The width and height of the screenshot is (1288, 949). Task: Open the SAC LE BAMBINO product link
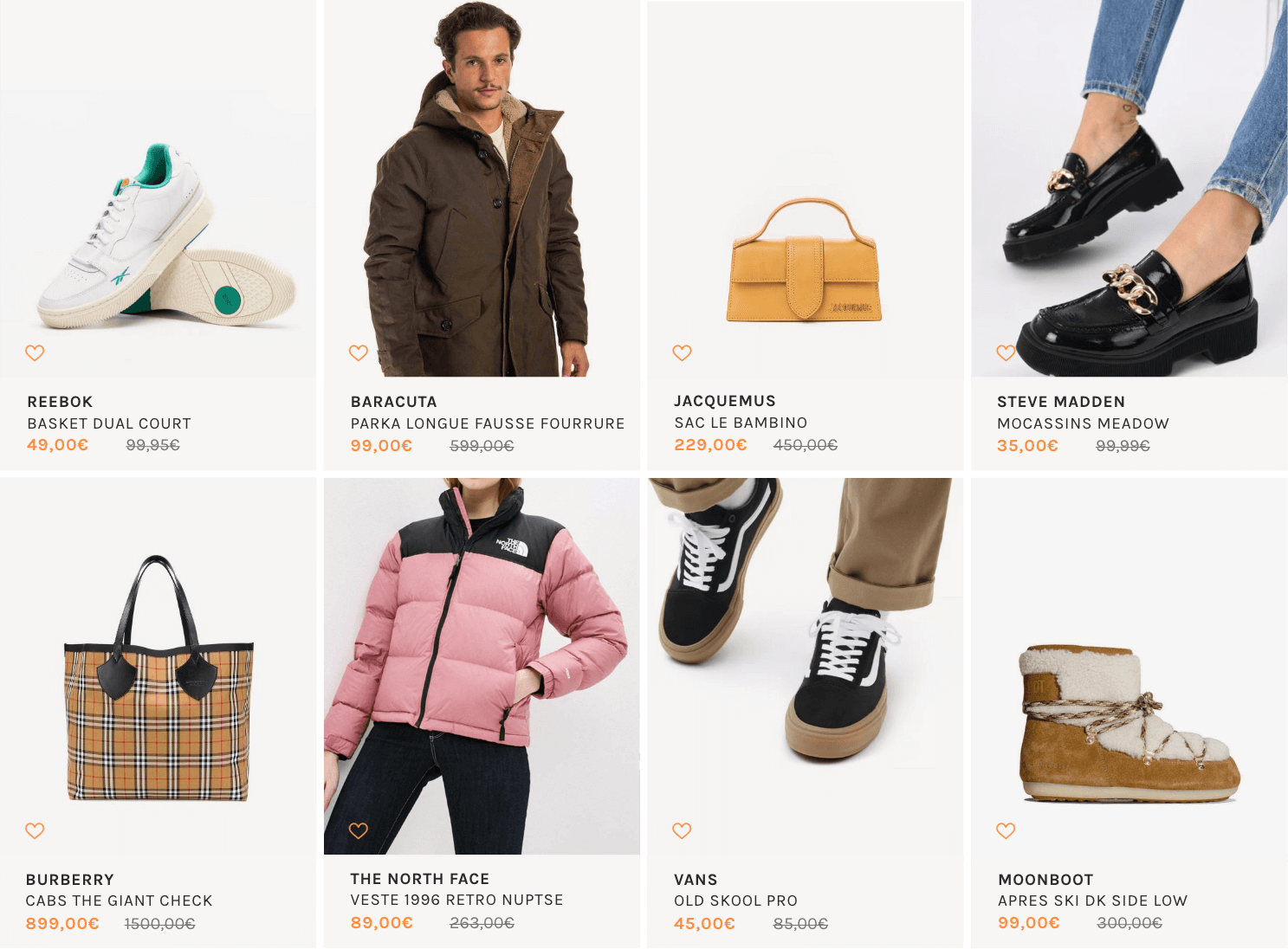coord(741,423)
